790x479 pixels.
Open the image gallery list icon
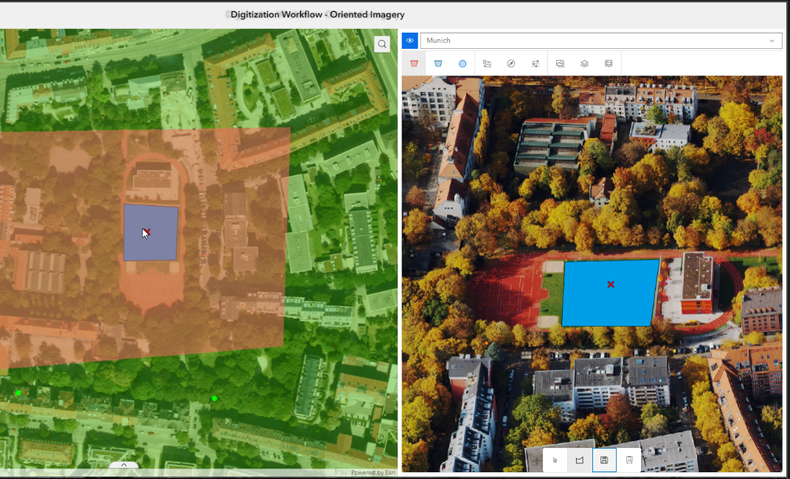click(487, 64)
